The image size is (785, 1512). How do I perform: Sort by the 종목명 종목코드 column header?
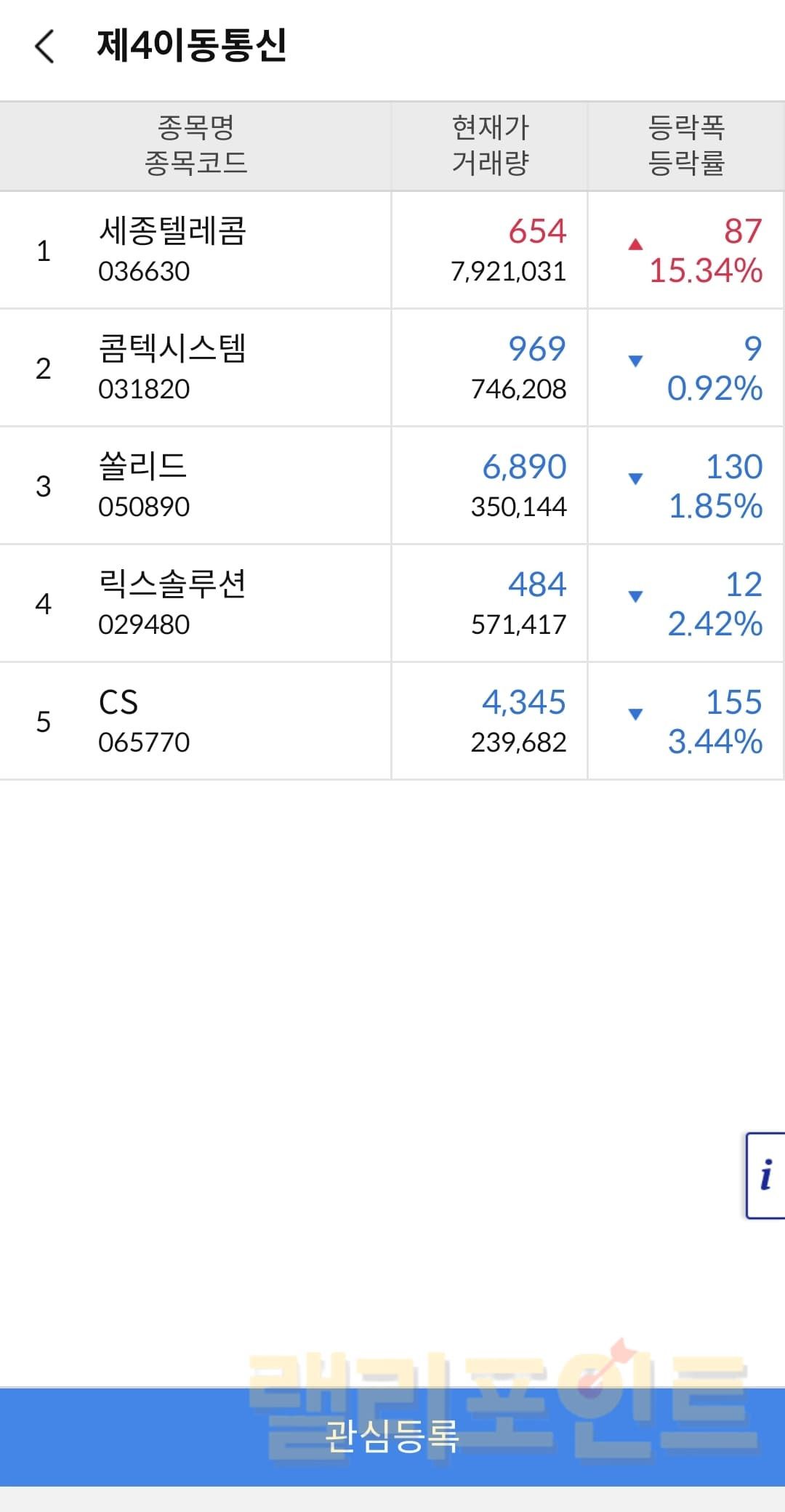click(196, 145)
